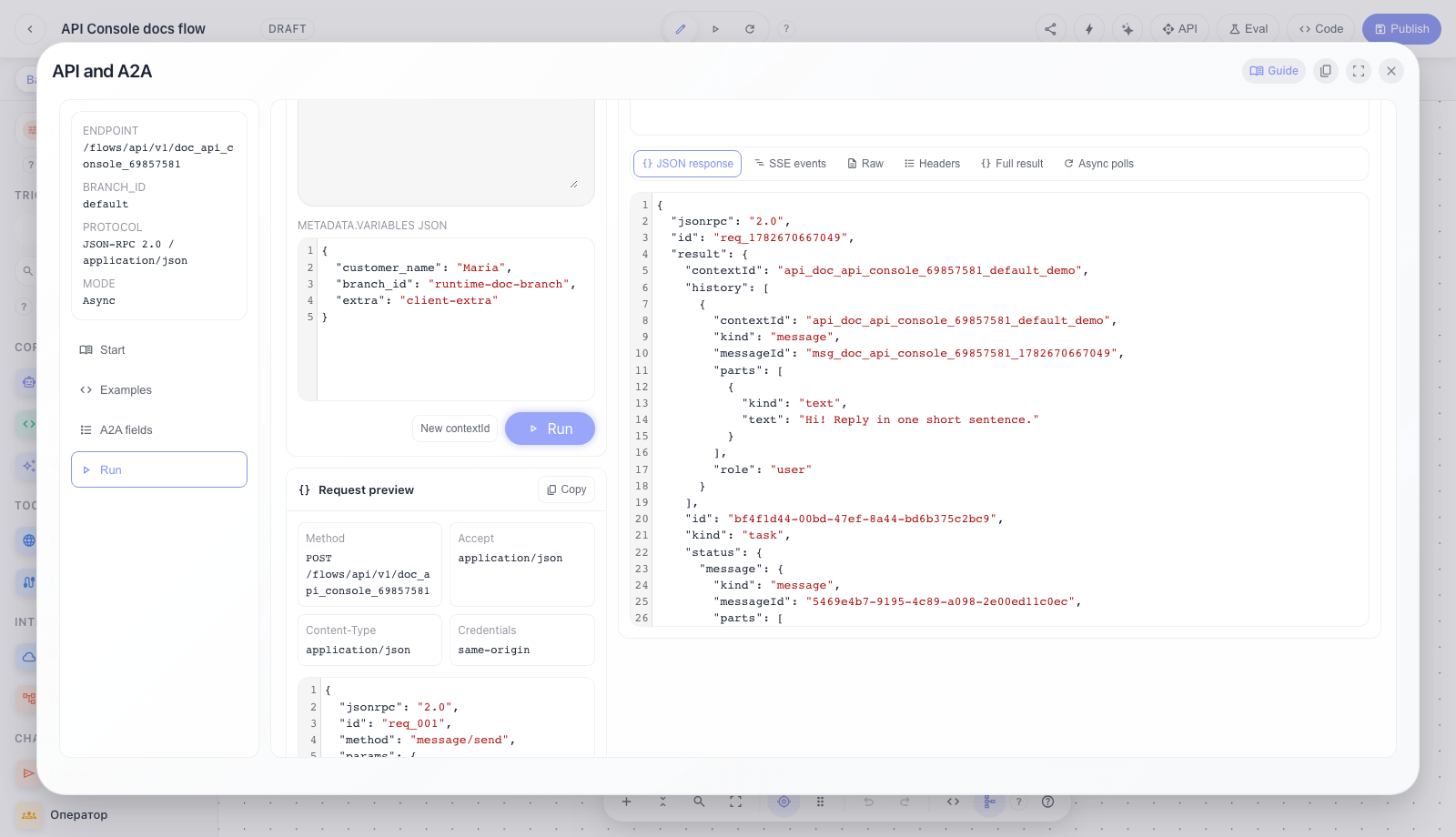Click the Accept application/json cell

pyautogui.click(x=522, y=564)
